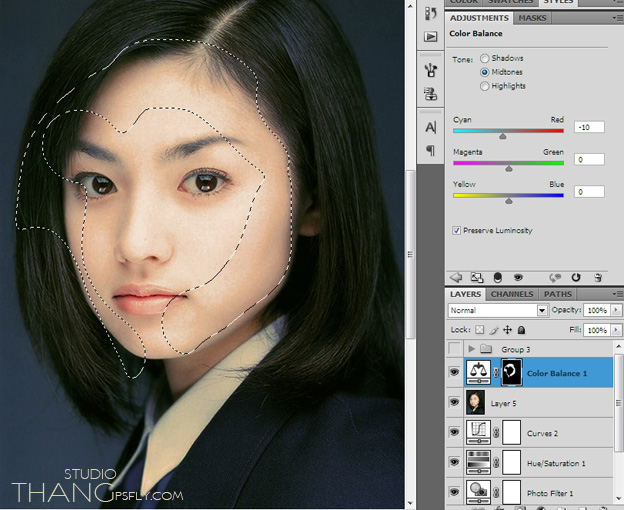The image size is (624, 510).
Task: Select Highlights tone radio button
Action: pyautogui.click(x=484, y=86)
